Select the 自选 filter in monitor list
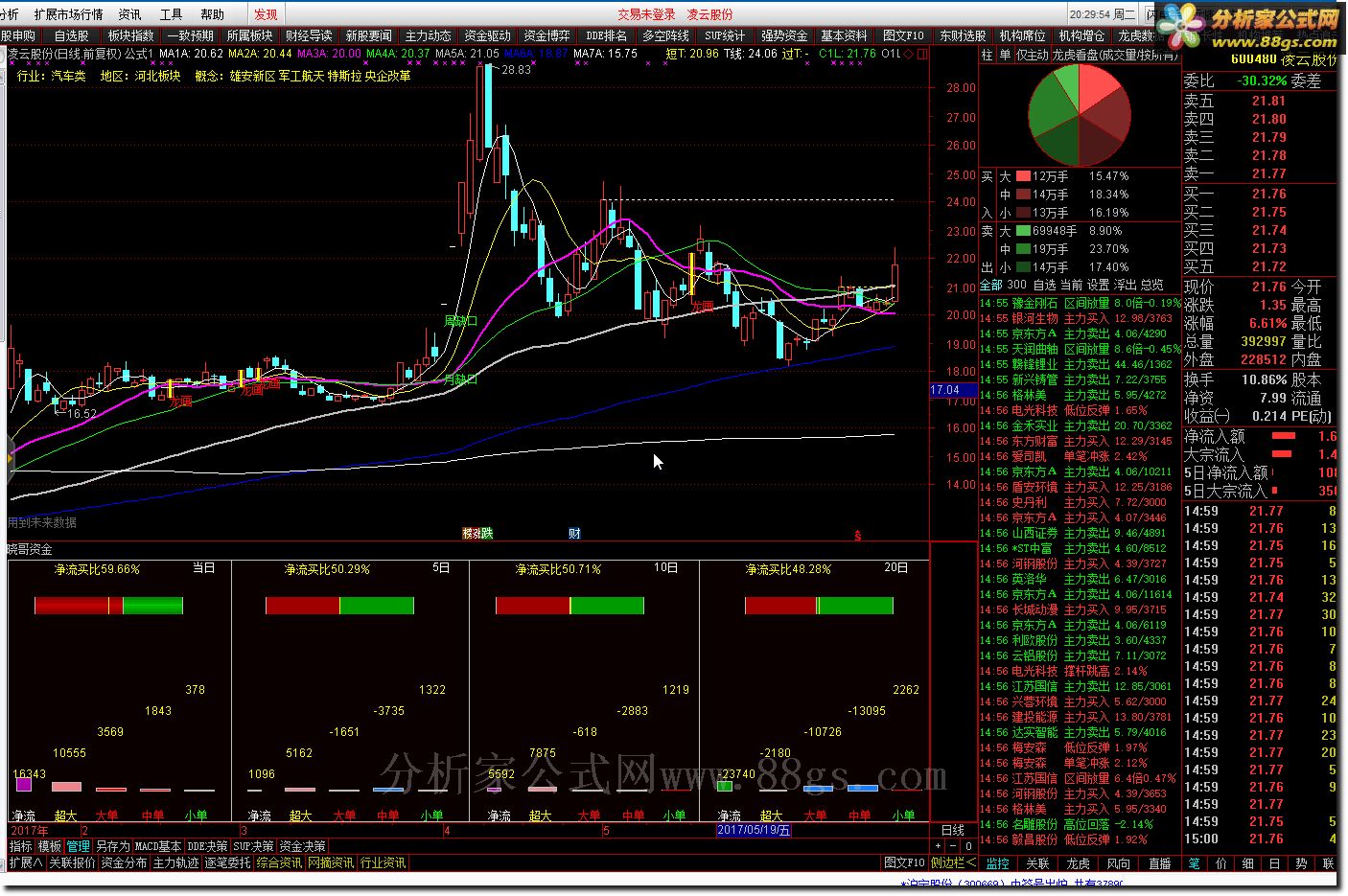1348x896 pixels. point(1044,285)
